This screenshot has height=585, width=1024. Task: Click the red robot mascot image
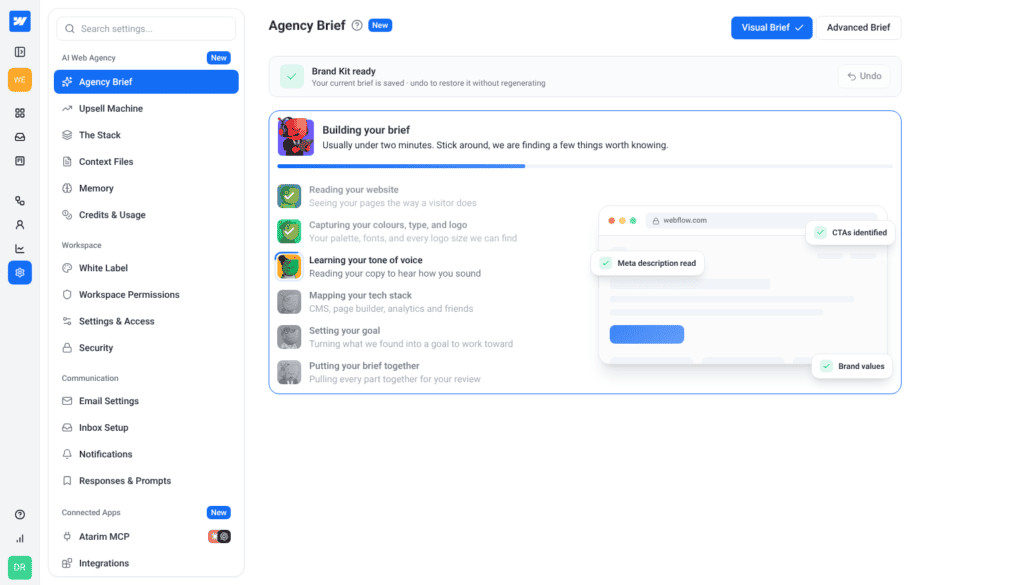296,136
